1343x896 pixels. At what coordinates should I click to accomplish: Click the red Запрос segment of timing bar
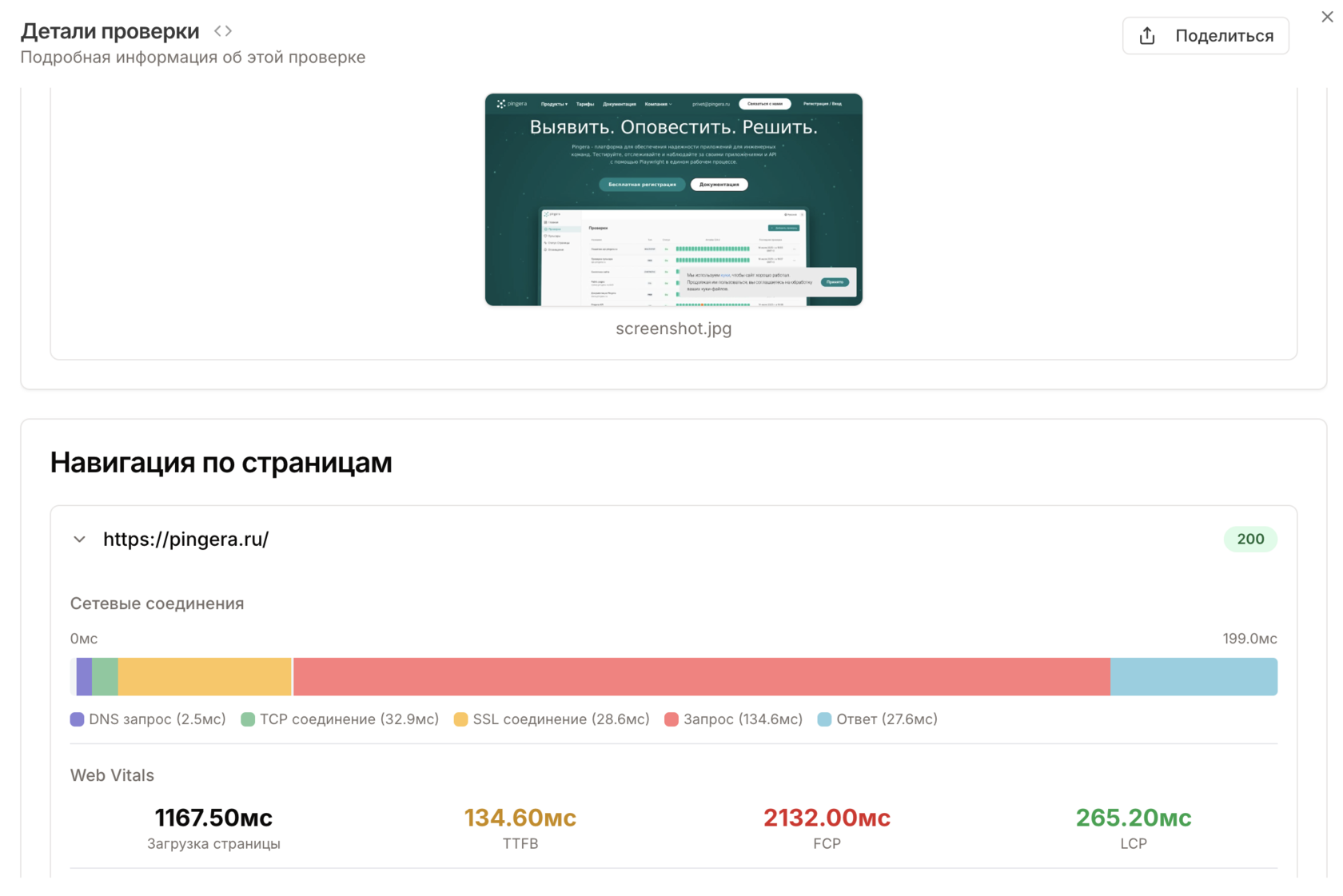702,677
